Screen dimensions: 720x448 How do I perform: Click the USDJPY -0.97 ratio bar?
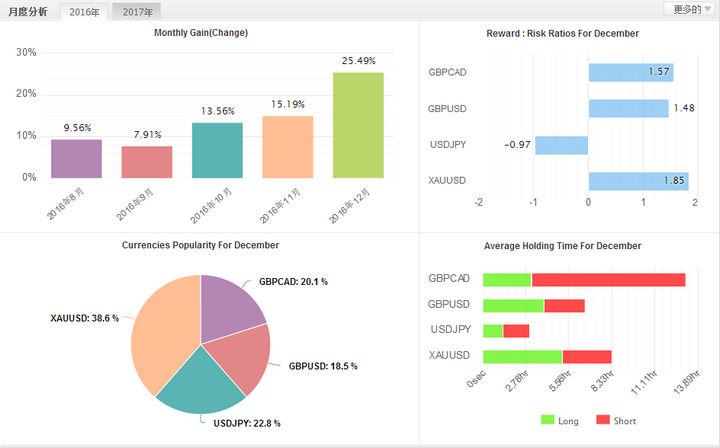pos(562,145)
